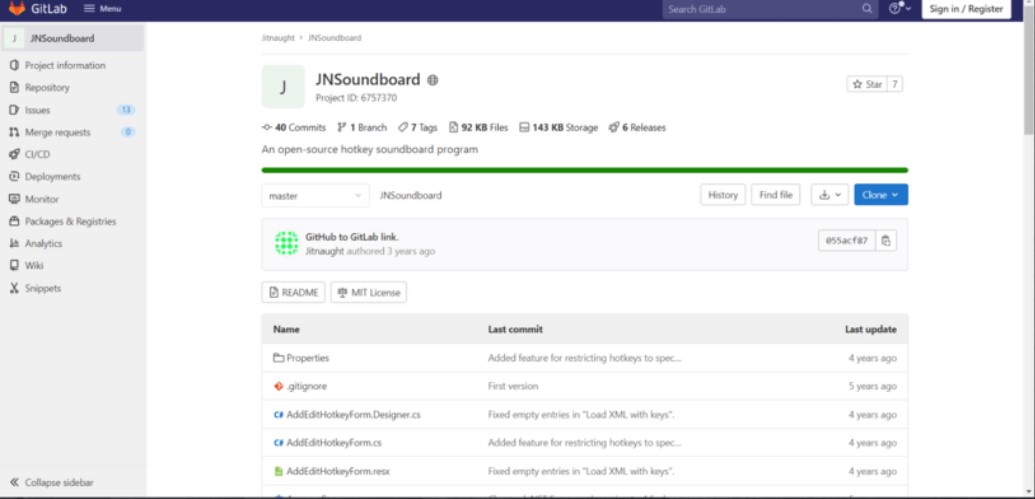Image resolution: width=1035 pixels, height=499 pixels.
Task: Open JNSoundboard project header in sidebar
Action: [72, 38]
